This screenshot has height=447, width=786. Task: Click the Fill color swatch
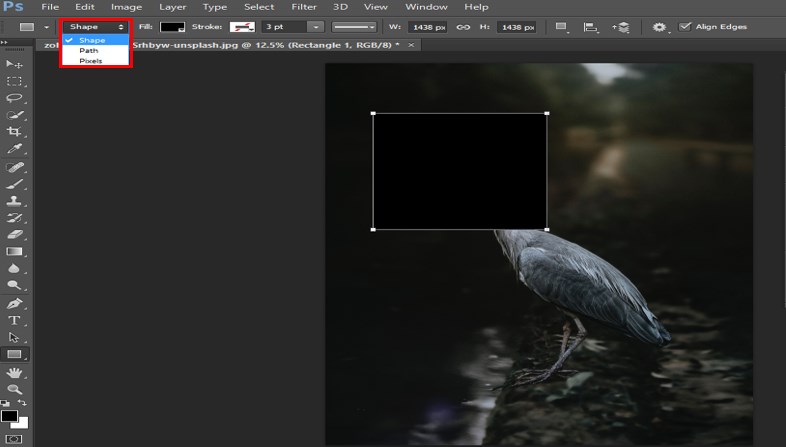point(172,27)
